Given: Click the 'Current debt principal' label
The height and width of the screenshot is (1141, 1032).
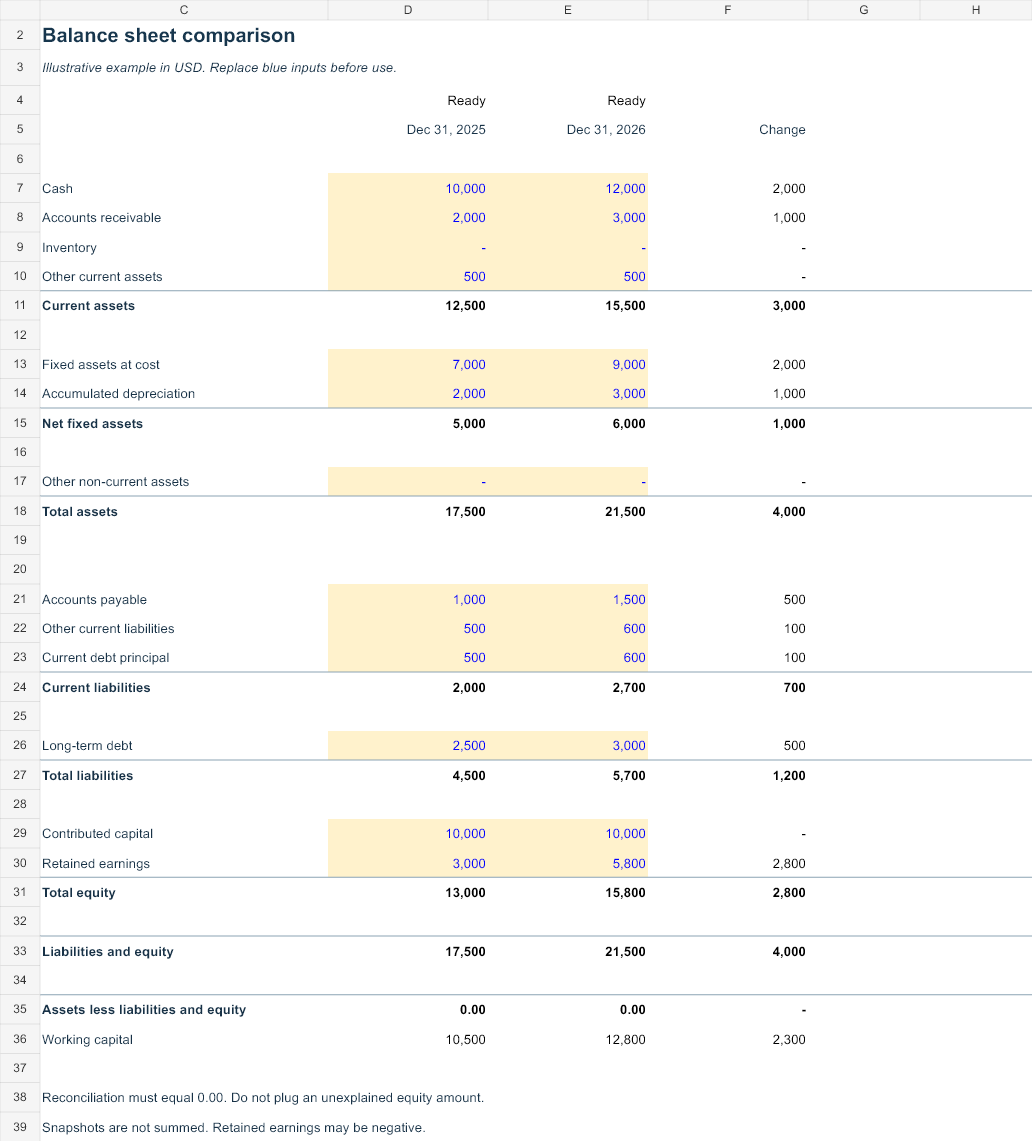Looking at the screenshot, I should (x=106, y=658).
